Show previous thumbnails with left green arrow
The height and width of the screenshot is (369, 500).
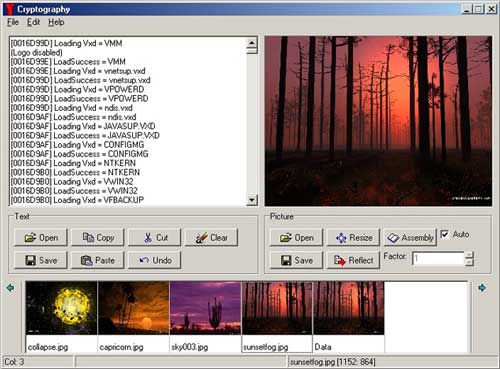(x=10, y=287)
